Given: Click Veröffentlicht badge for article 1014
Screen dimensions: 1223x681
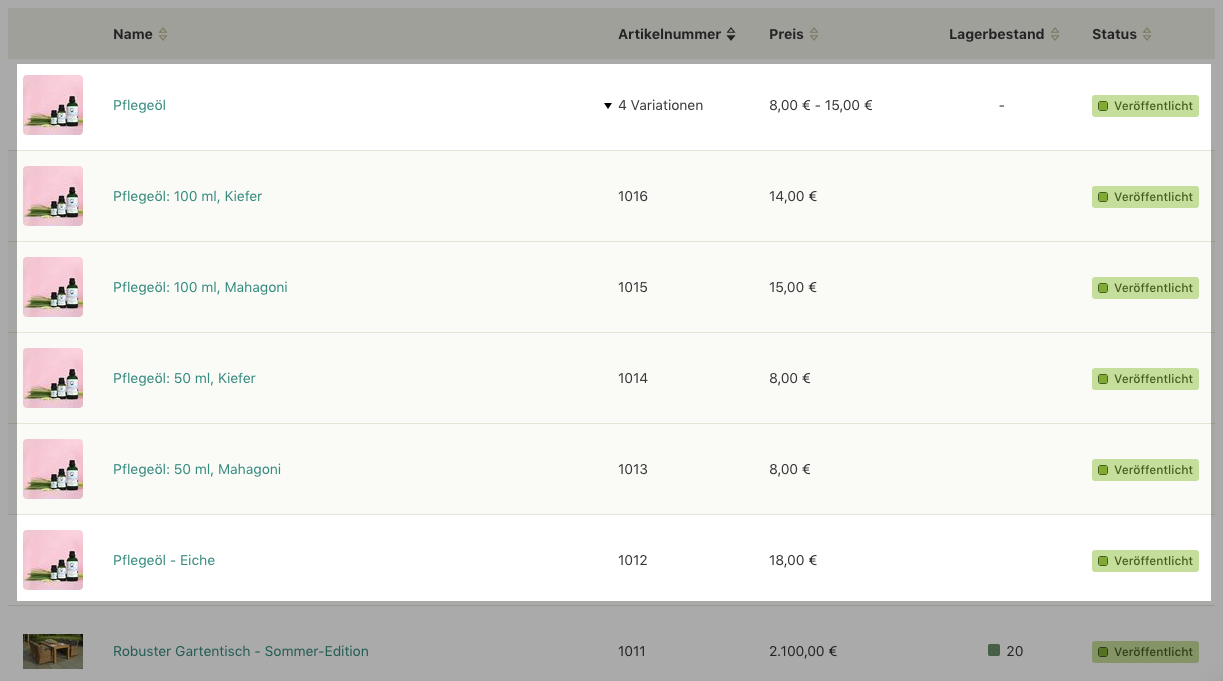Looking at the screenshot, I should tap(1145, 379).
